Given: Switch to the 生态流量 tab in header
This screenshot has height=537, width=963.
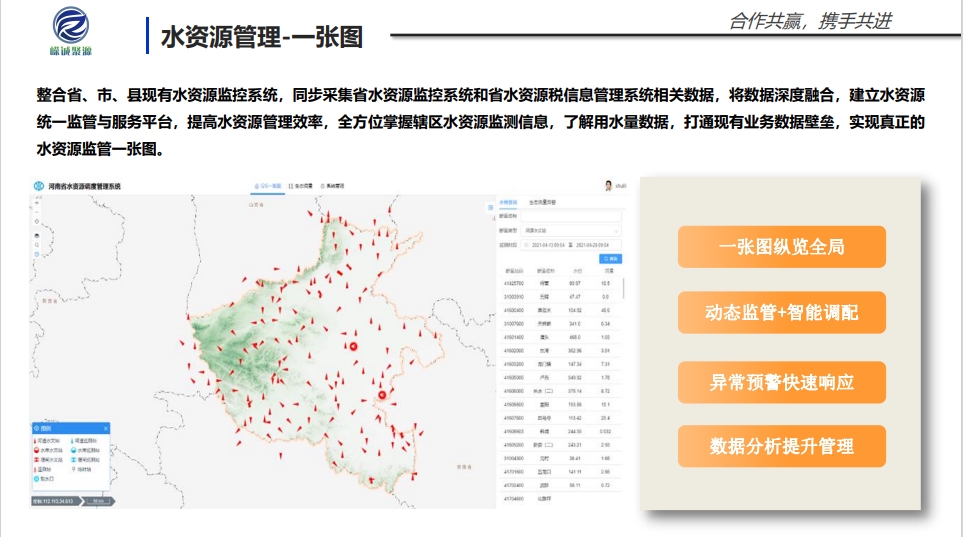Looking at the screenshot, I should [x=304, y=186].
